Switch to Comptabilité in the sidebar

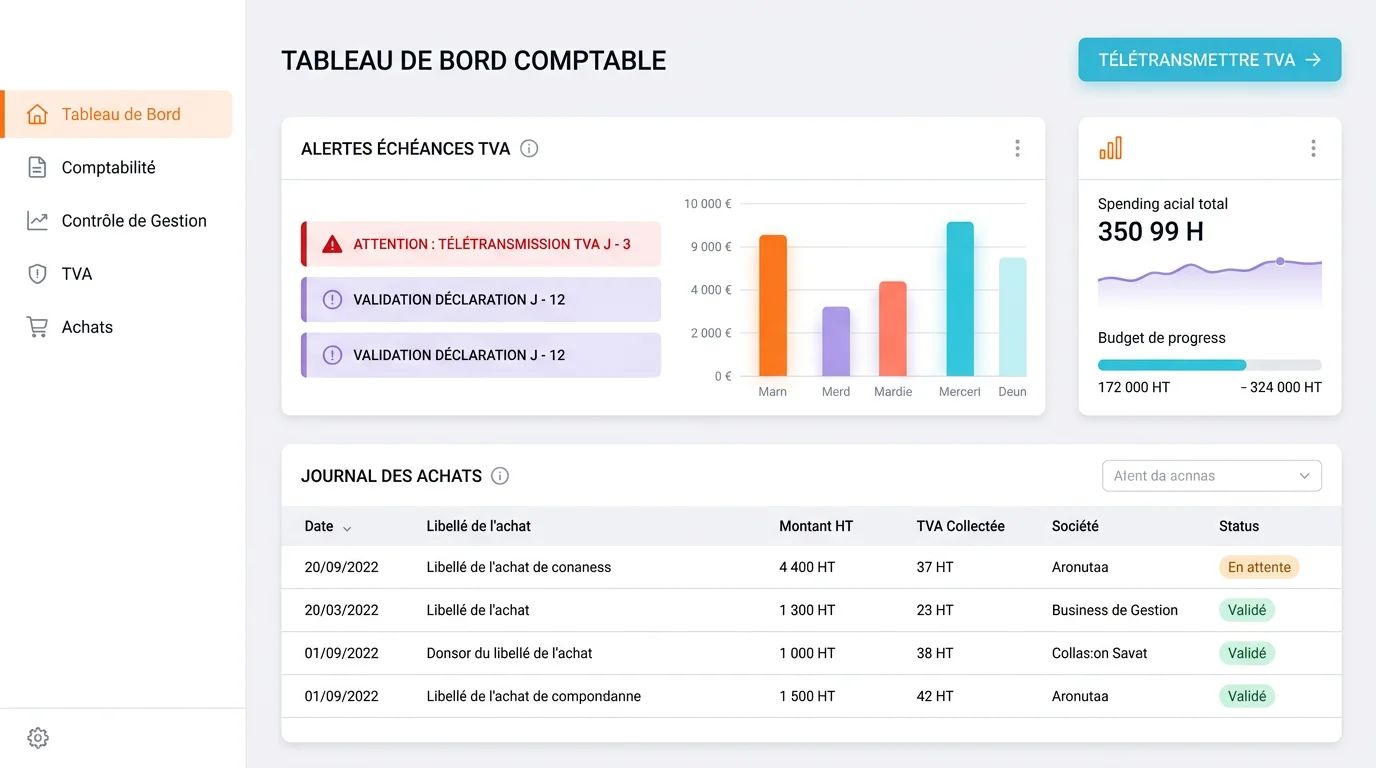(x=109, y=167)
